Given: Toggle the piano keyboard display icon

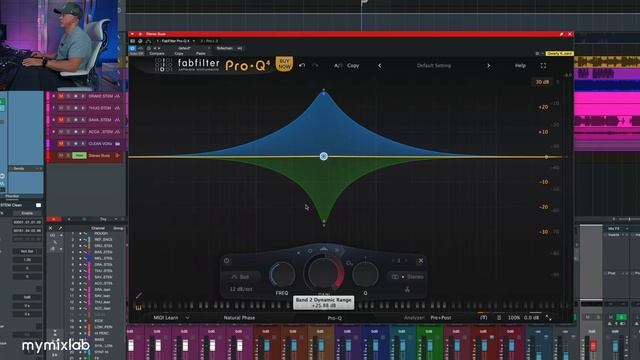Looking at the screenshot, I should point(138,307).
